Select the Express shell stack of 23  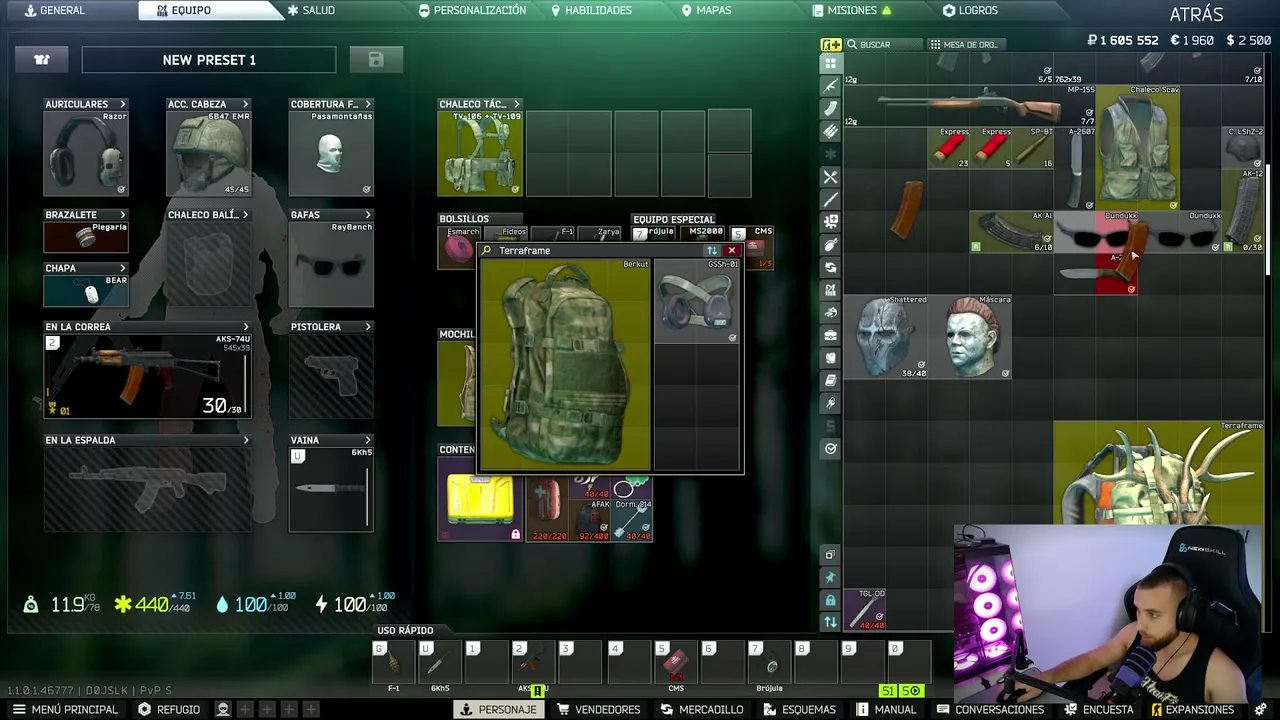coord(949,148)
